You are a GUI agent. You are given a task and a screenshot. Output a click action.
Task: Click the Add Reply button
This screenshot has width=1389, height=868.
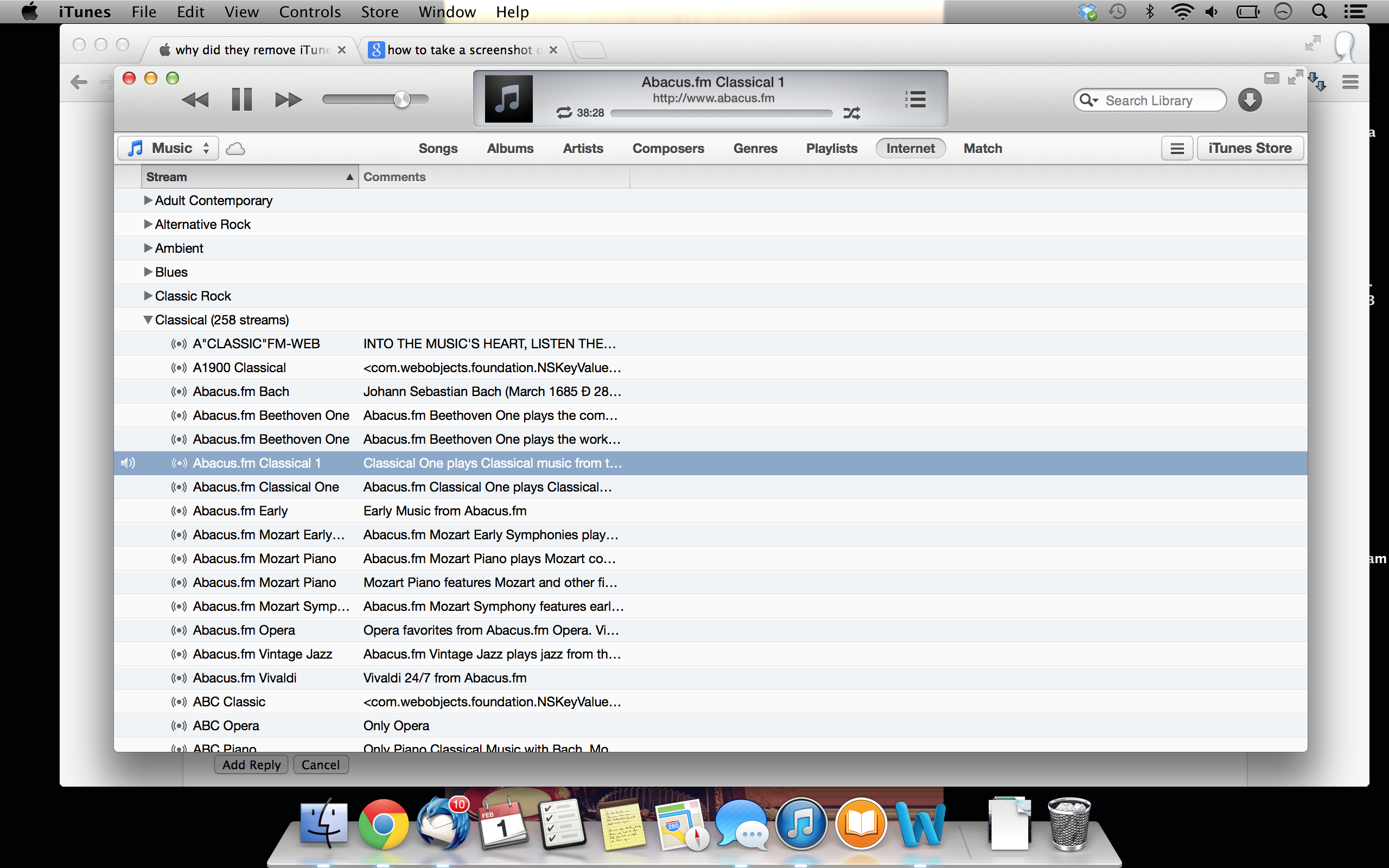251,765
